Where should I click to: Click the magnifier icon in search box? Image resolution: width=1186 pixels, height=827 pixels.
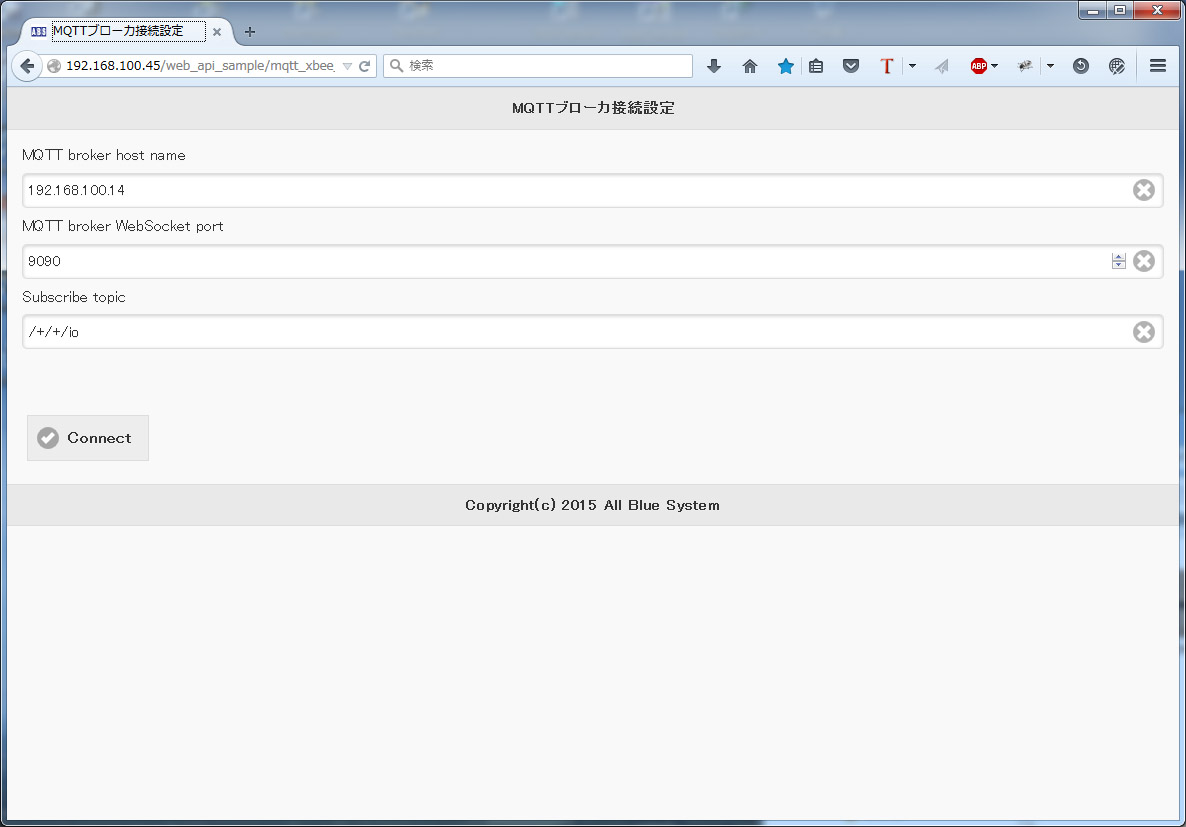(396, 66)
